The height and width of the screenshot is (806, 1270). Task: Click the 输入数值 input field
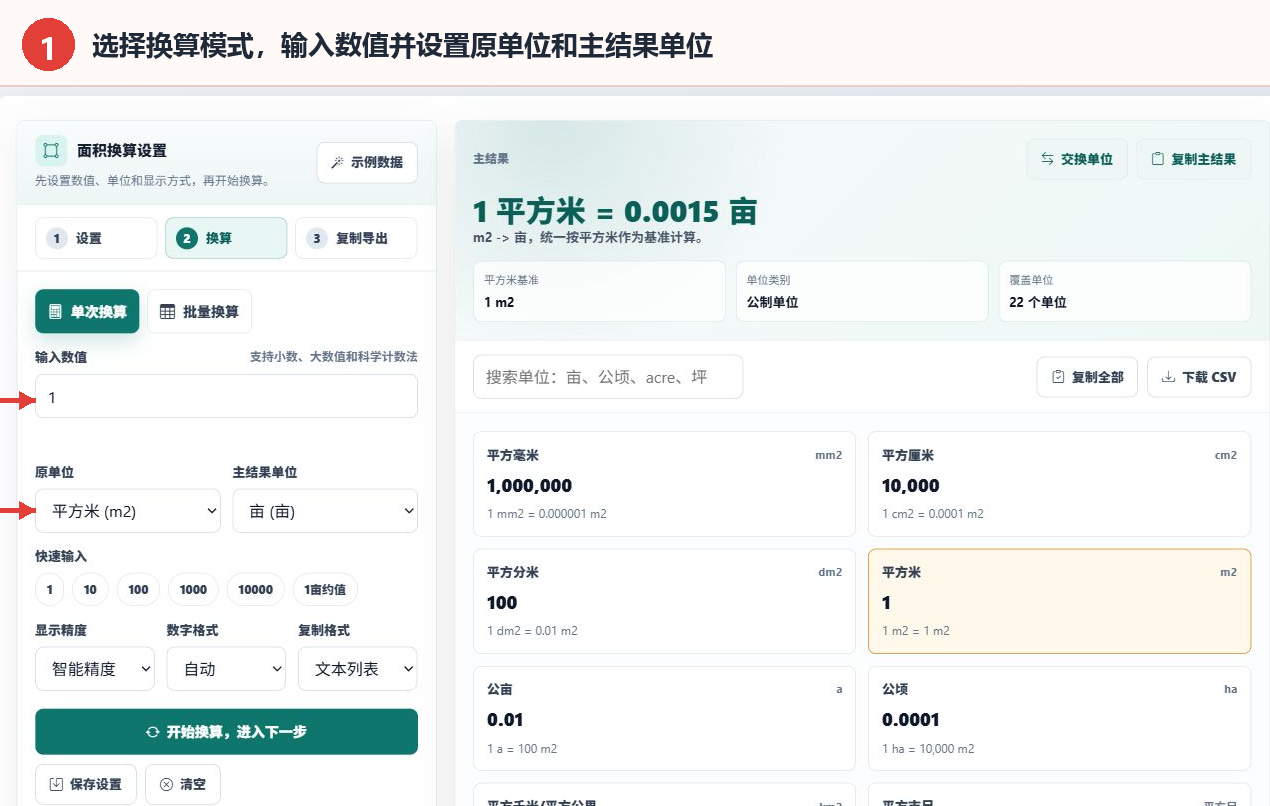tap(226, 396)
